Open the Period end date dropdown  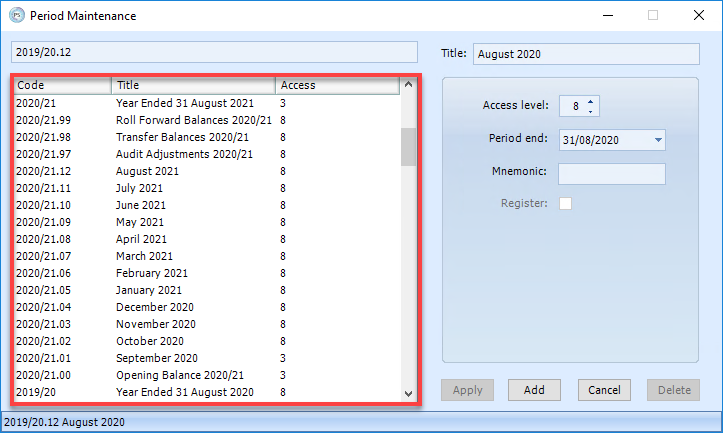click(658, 140)
